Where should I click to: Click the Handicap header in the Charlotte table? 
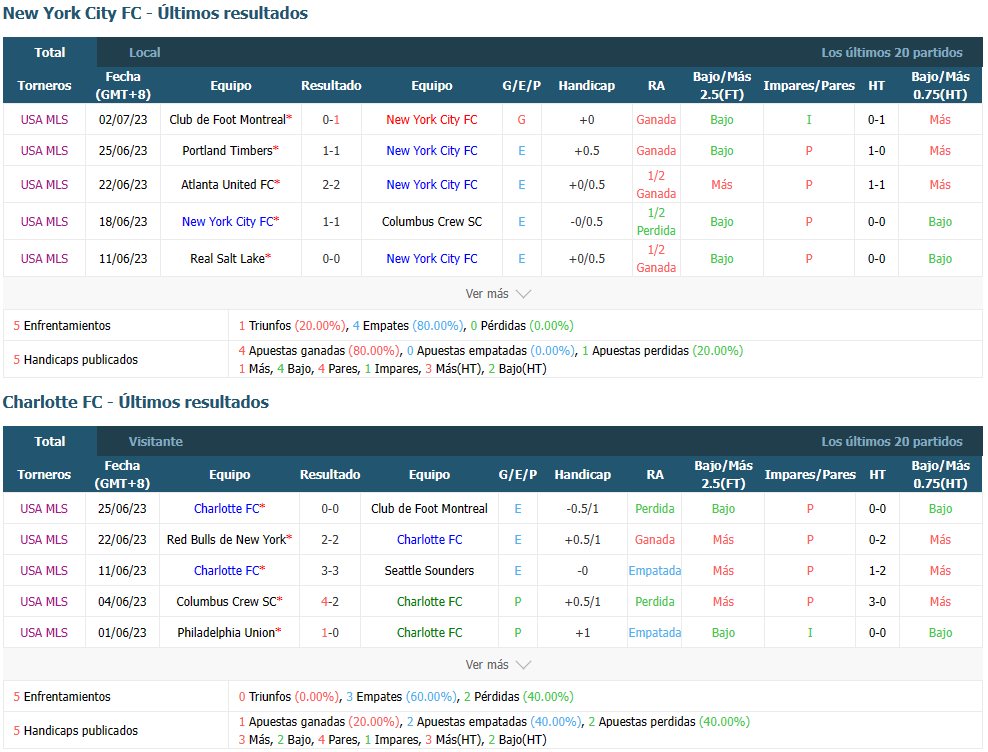tap(582, 474)
